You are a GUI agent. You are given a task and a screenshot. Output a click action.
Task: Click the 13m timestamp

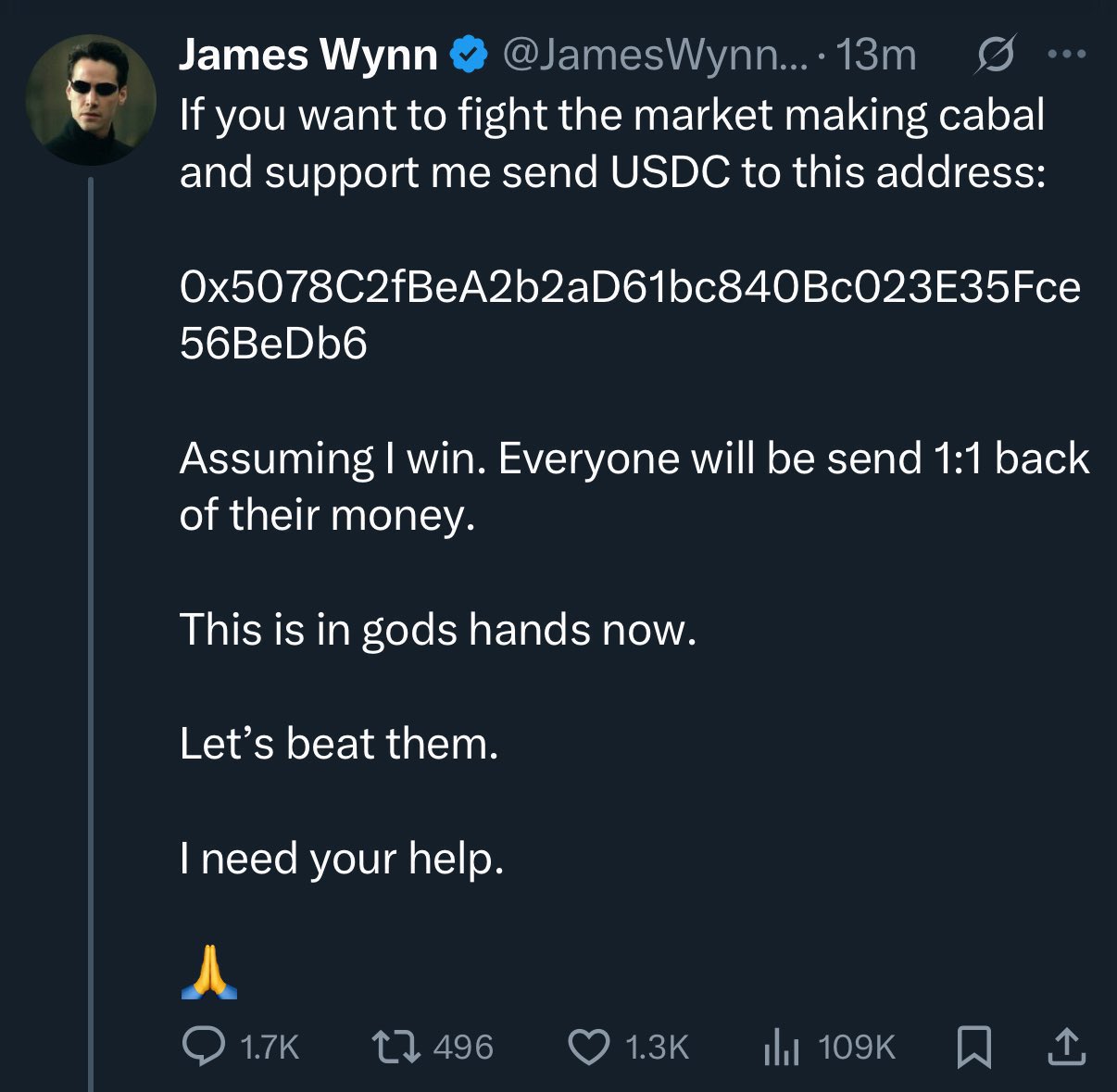click(875, 56)
